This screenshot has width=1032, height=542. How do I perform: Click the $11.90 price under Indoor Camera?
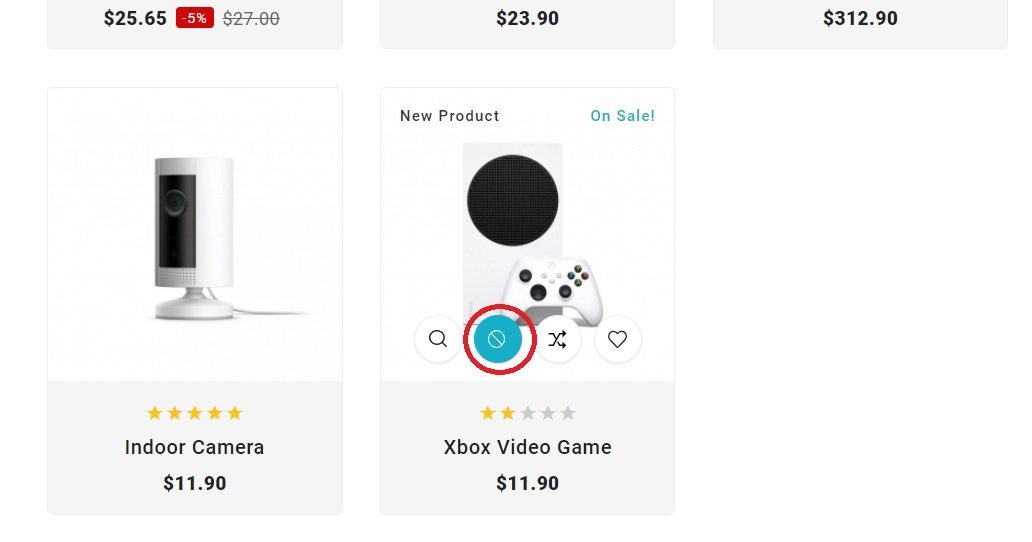(195, 484)
